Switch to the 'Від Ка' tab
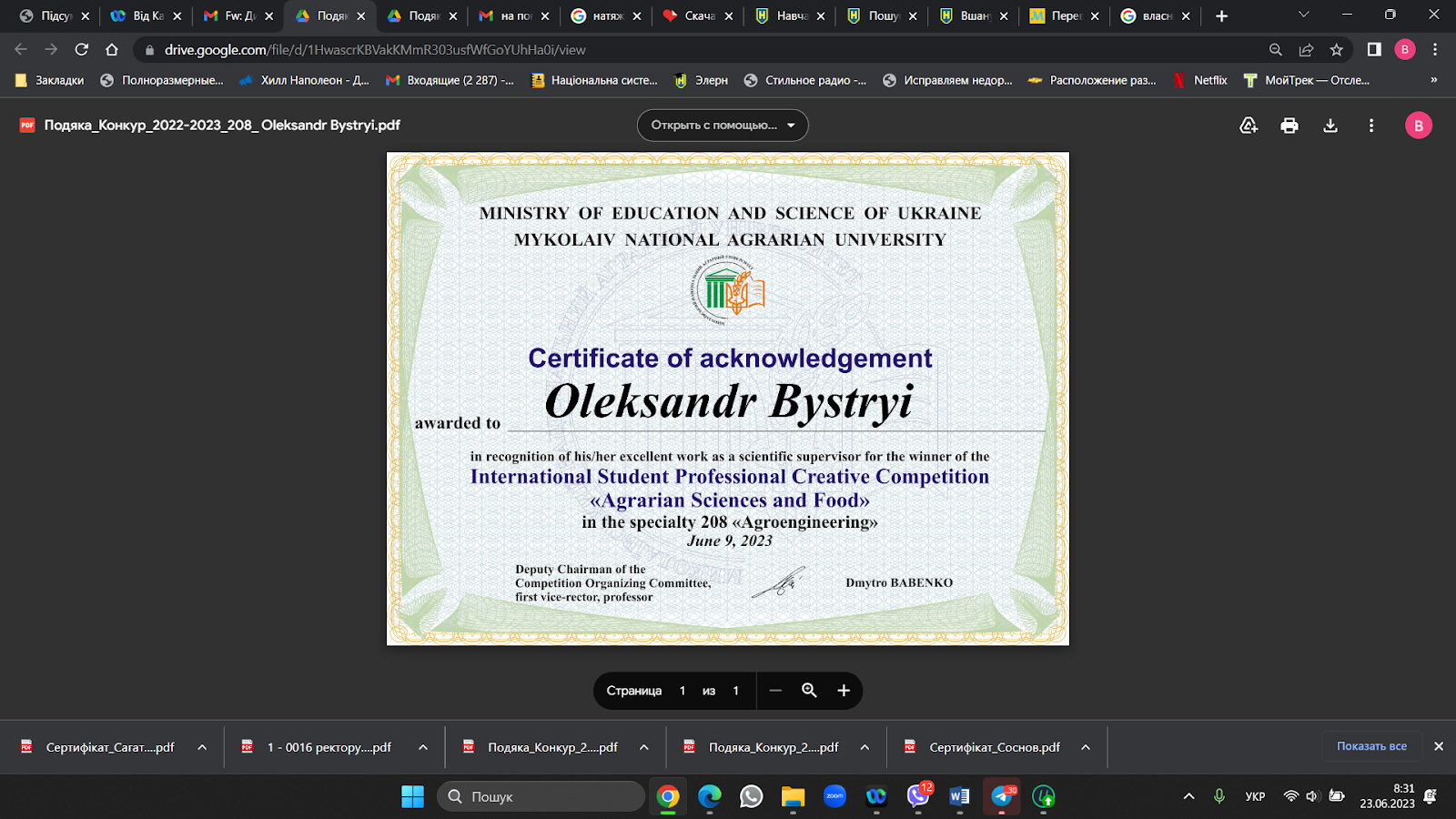Screen dimensions: 1456x819 pos(145,15)
